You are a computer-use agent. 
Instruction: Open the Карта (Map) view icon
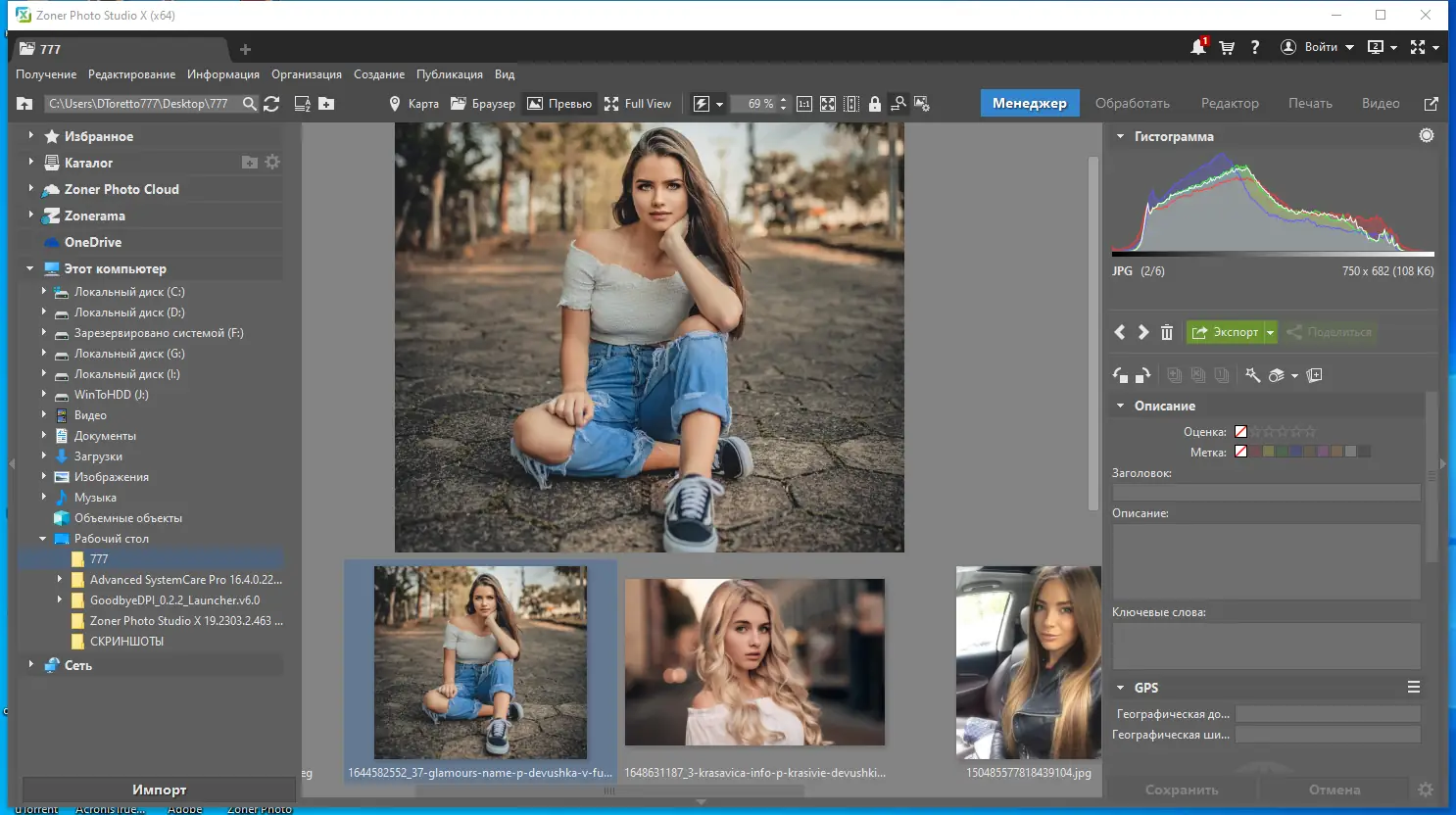click(412, 103)
